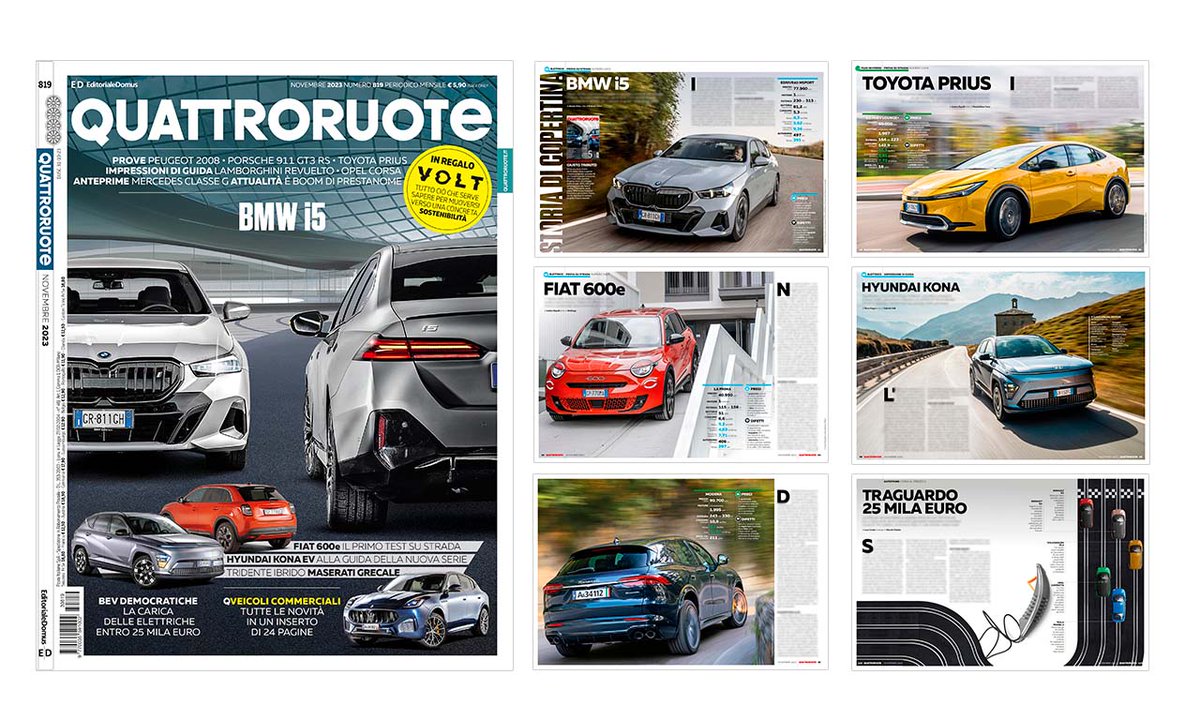The height and width of the screenshot is (720, 1200).
Task: Toggle the Pregi section on Fiat 600e spread
Action: coord(755,387)
